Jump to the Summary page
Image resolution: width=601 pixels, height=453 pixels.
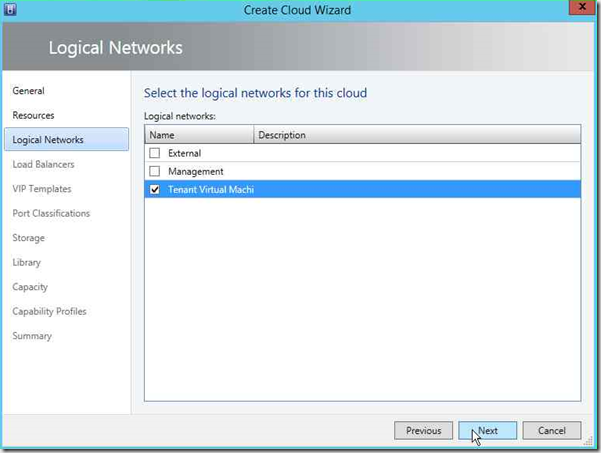pos(32,336)
